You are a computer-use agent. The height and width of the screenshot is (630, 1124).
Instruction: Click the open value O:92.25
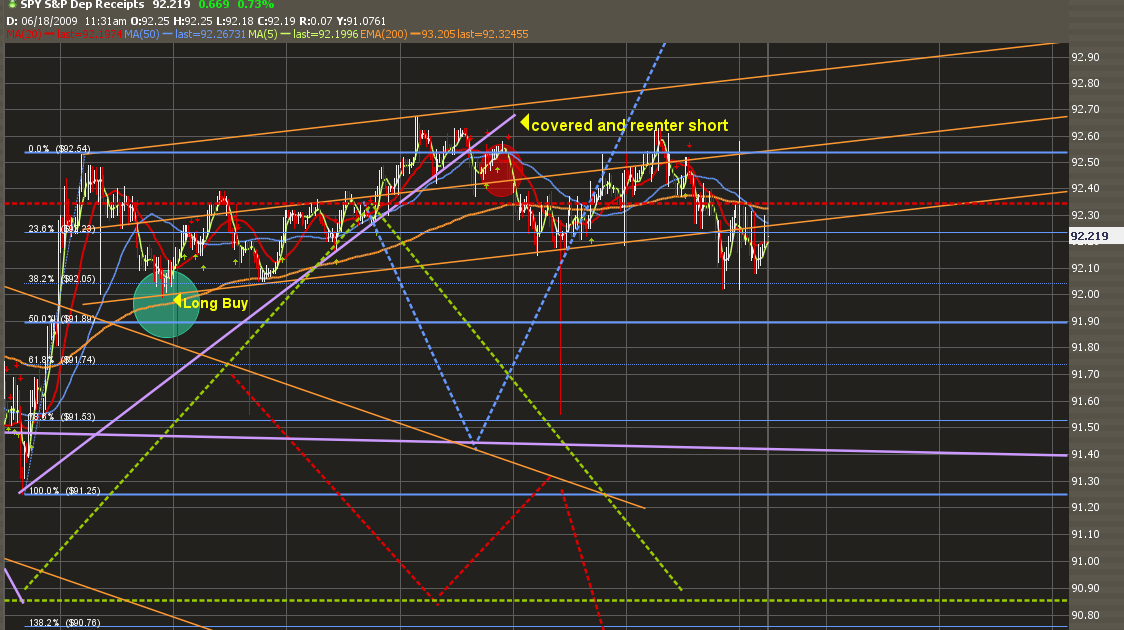point(150,21)
